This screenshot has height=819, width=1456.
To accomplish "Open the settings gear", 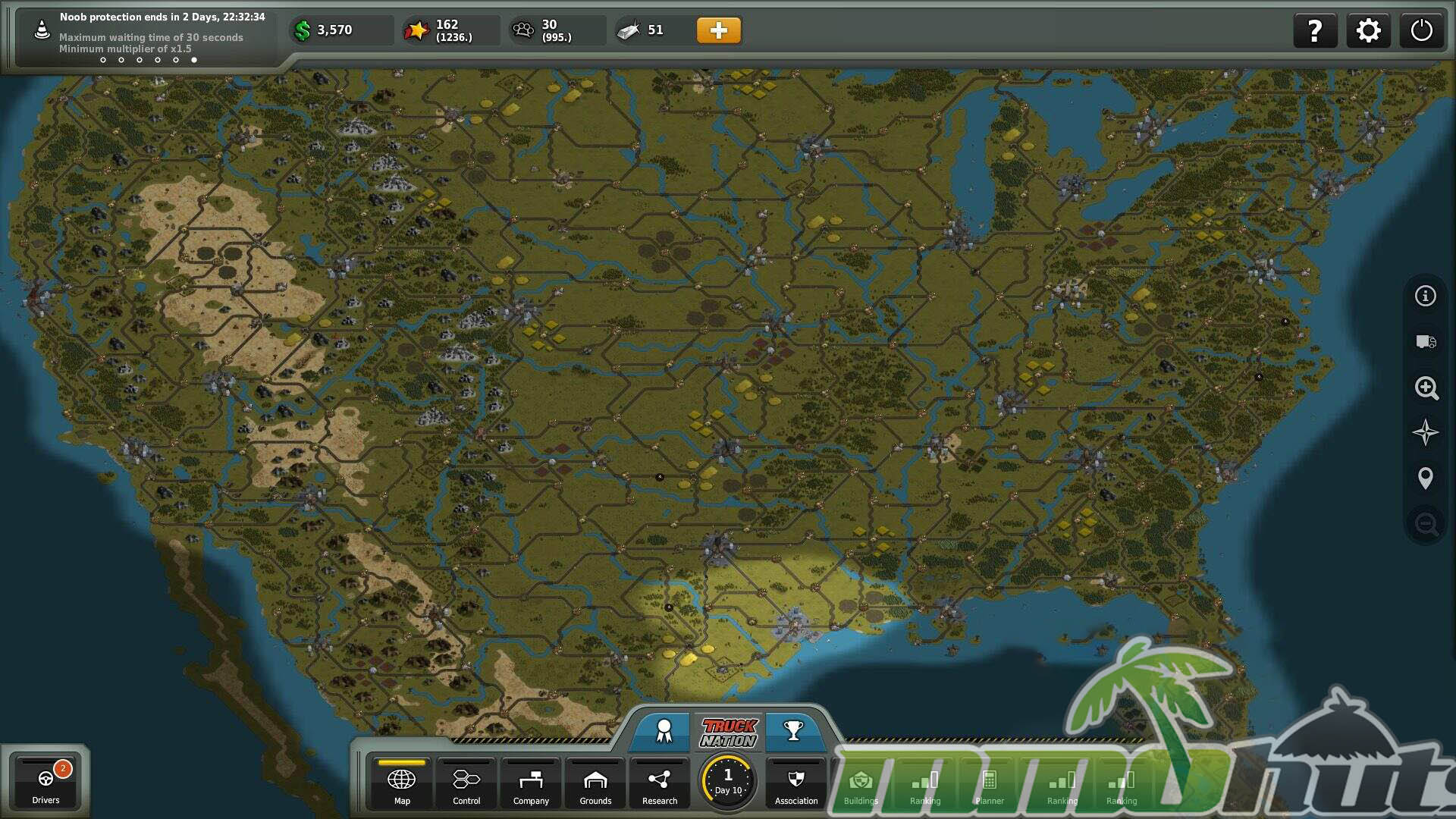I will click(x=1368, y=31).
